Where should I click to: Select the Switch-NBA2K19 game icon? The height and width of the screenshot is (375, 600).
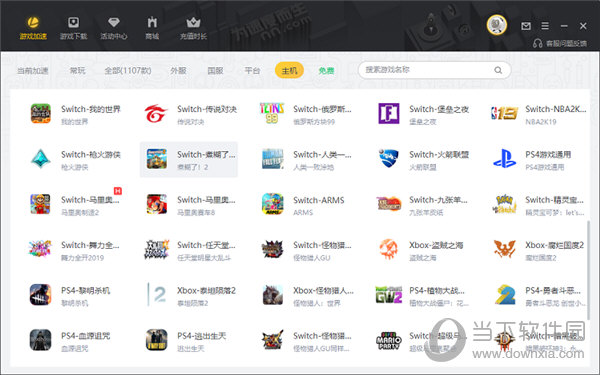click(505, 114)
